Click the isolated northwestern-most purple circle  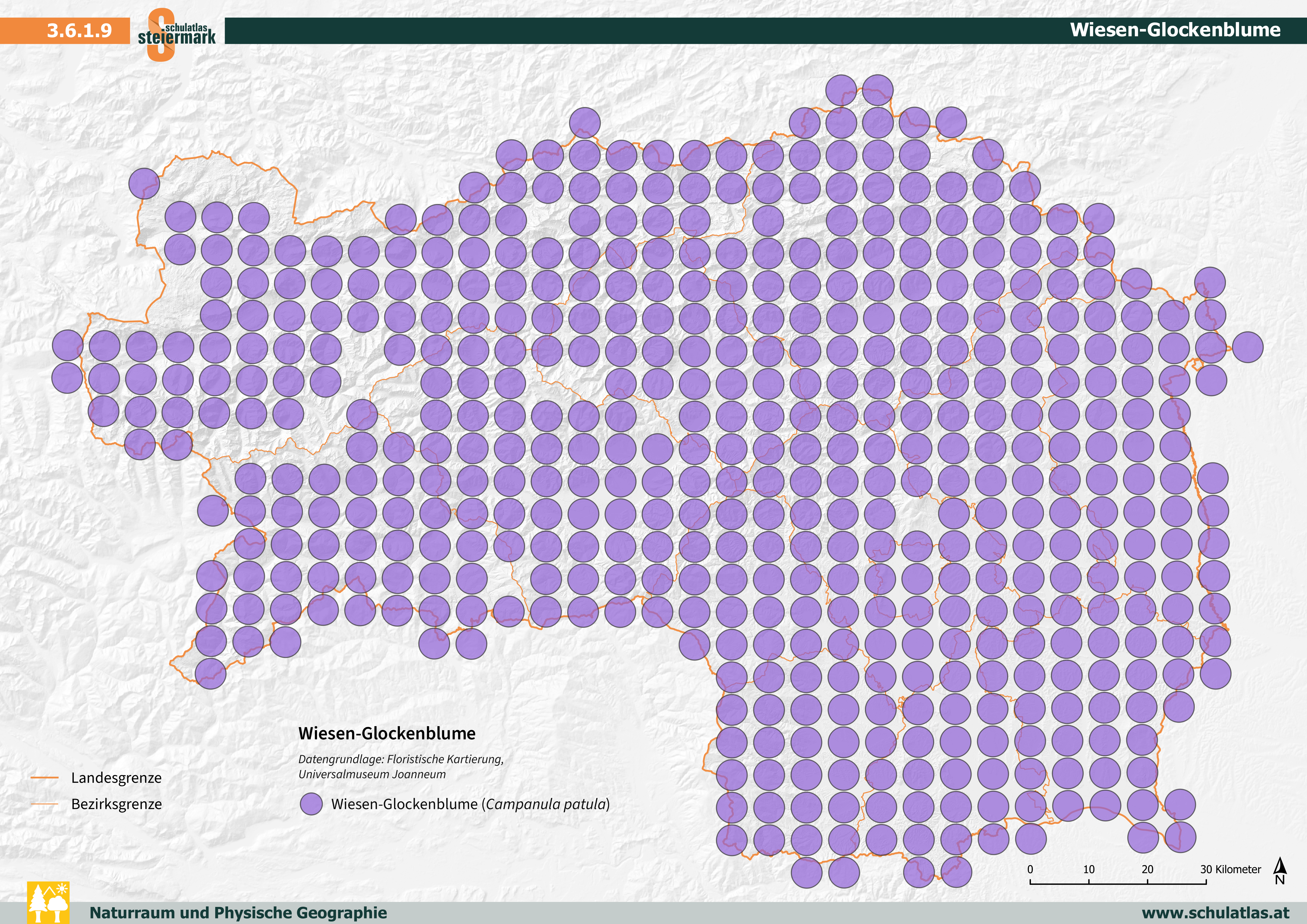pyautogui.click(x=144, y=183)
